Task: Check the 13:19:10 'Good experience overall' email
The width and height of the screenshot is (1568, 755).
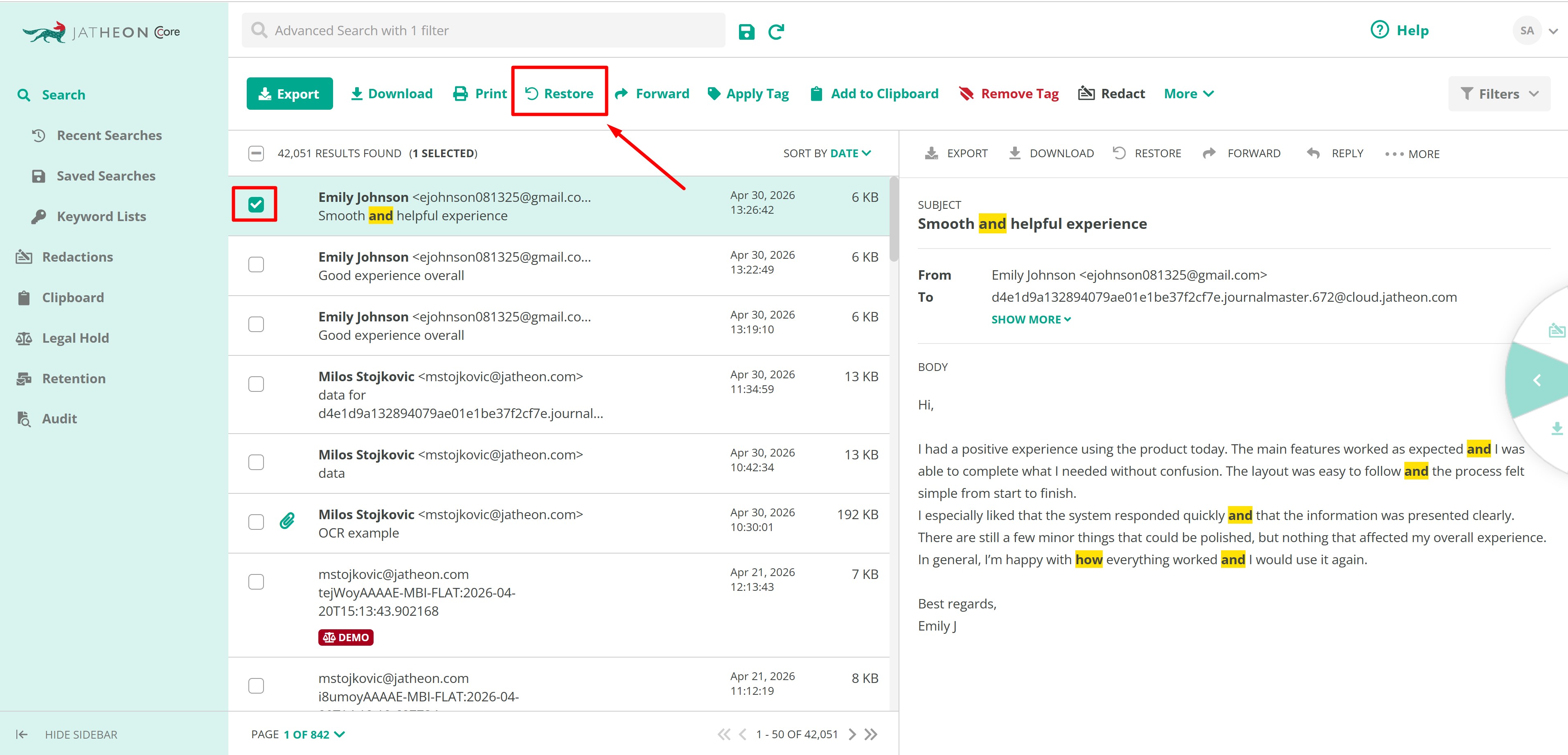Action: click(256, 324)
